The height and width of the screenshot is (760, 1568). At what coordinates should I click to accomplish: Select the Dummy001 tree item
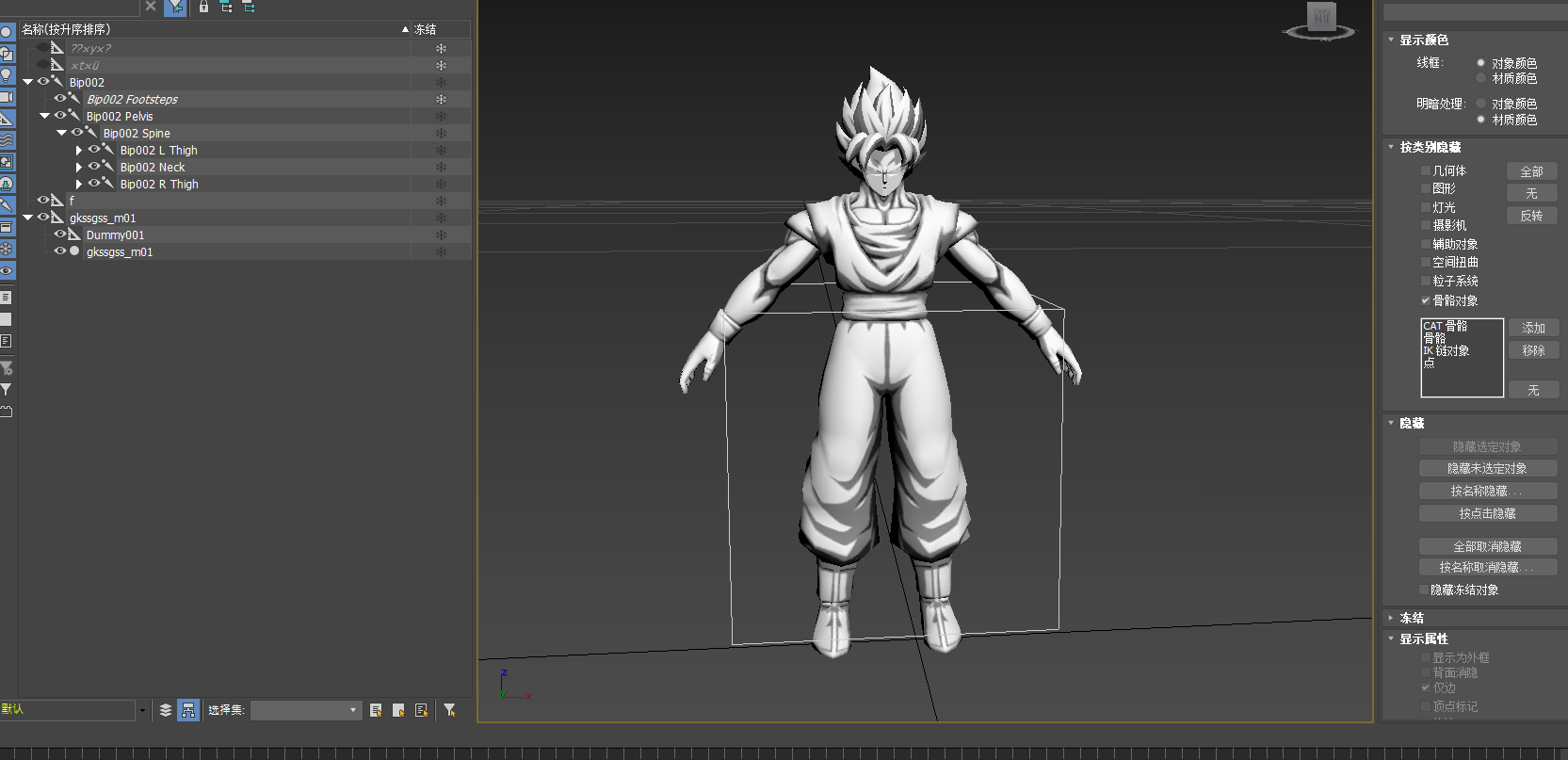coord(115,235)
